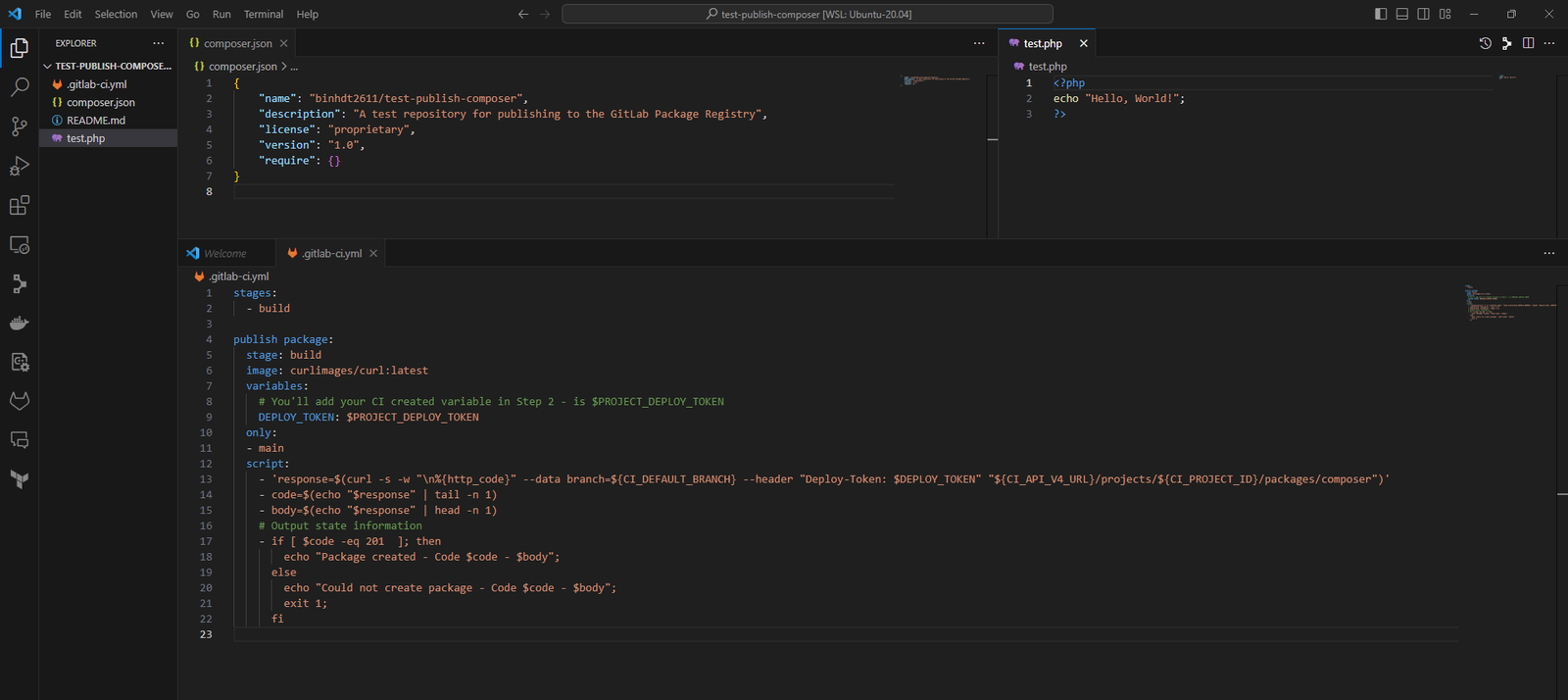1568x700 pixels.
Task: Open the GitLab fox sidebar view
Action: coord(19,401)
